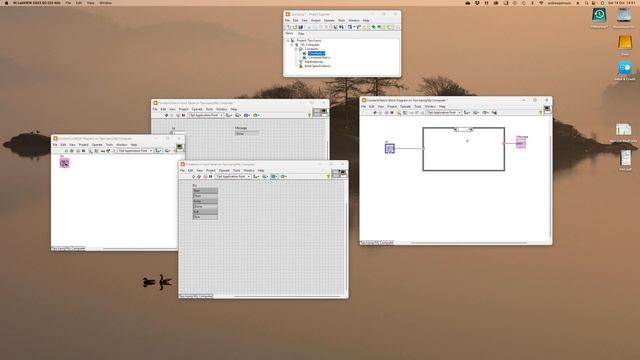Open Operate menu in the string array front panel

coord(224,171)
